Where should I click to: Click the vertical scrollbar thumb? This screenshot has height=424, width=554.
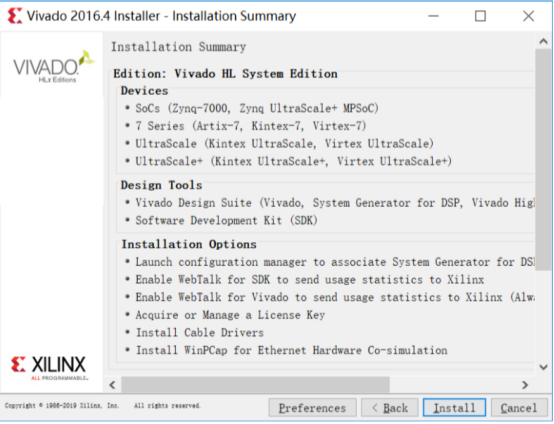click(543, 160)
